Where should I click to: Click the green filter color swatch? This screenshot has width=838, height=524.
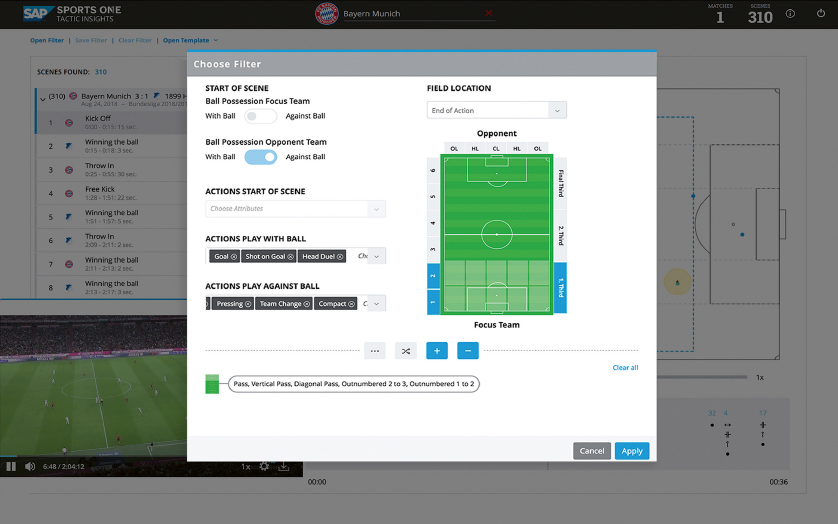[212, 384]
